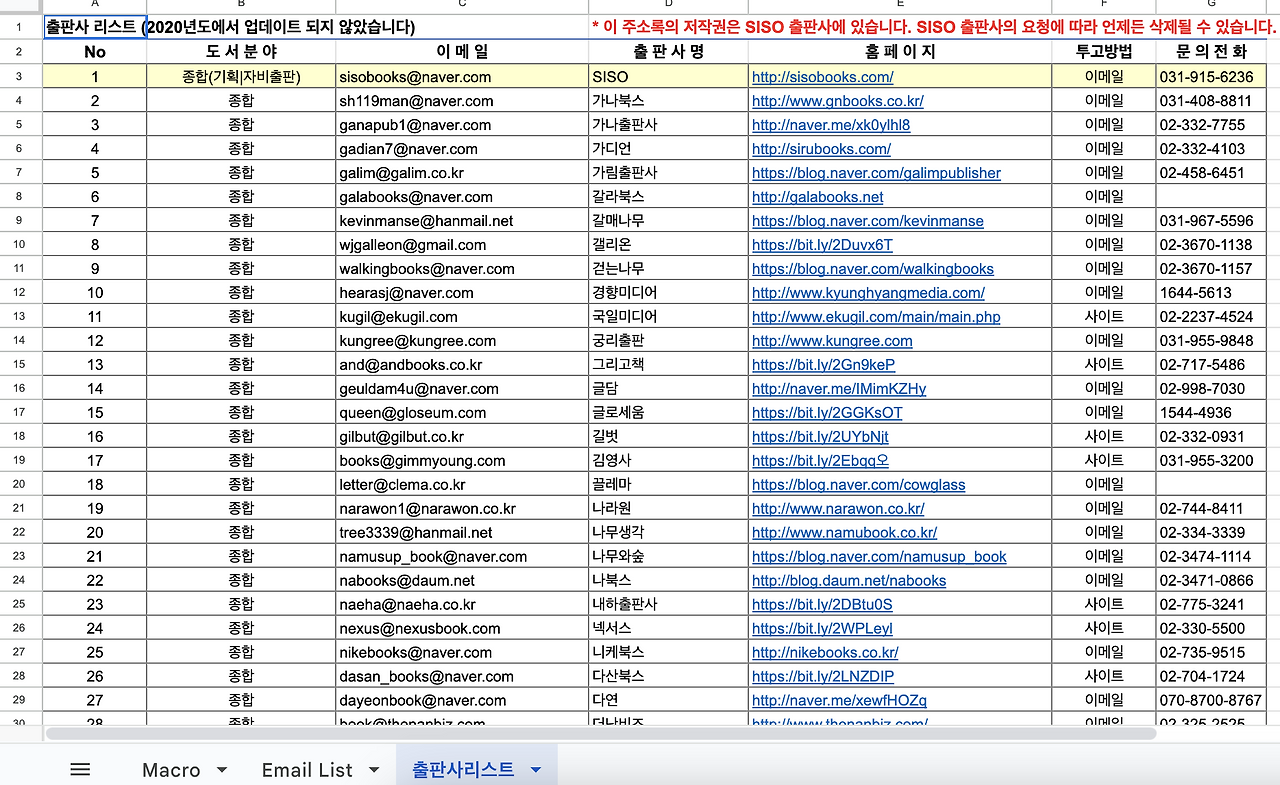The image size is (1280, 785).
Task: Select the dasan_books@naver.com email cell
Action: click(x=462, y=677)
